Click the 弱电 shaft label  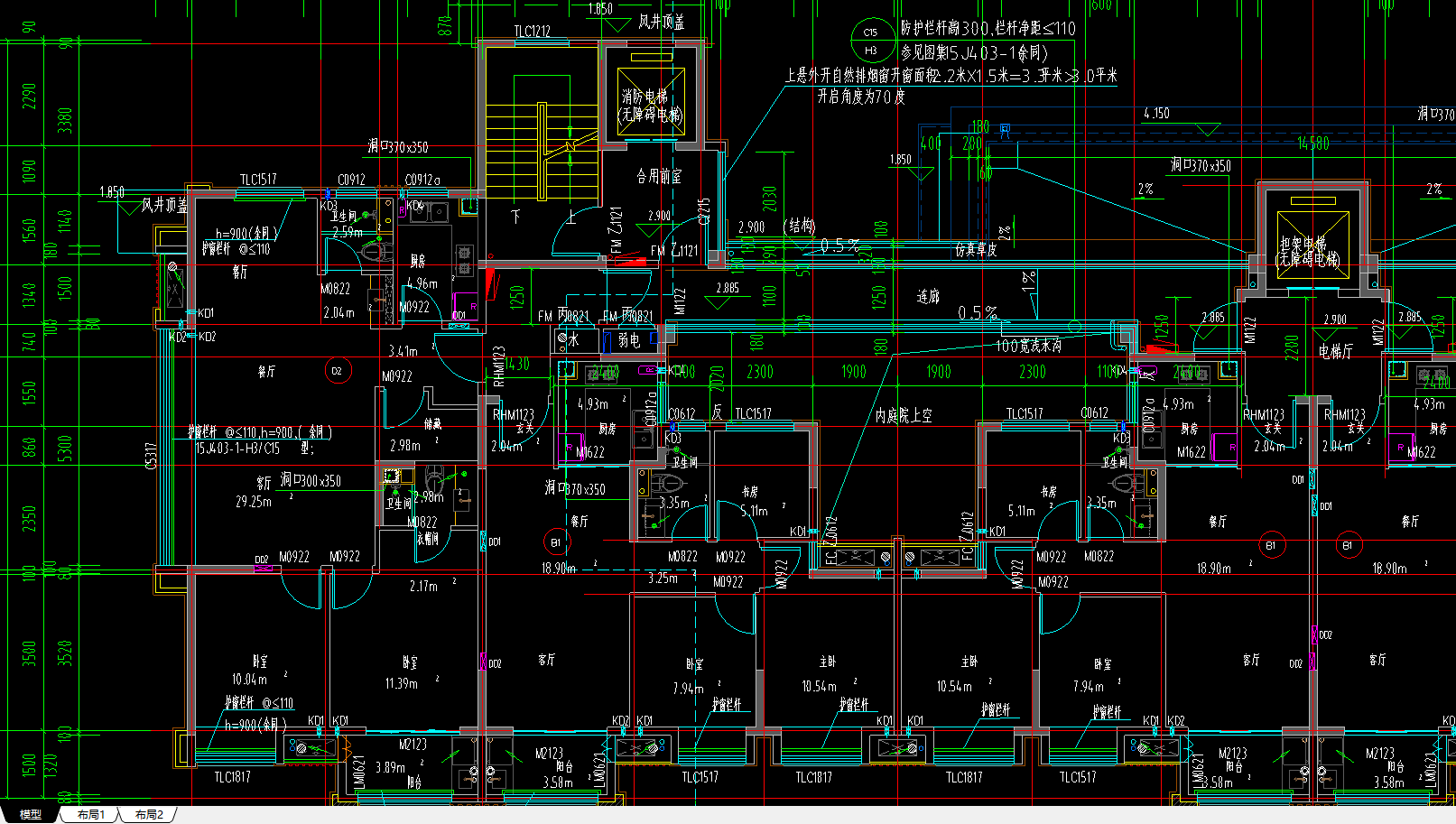click(629, 340)
